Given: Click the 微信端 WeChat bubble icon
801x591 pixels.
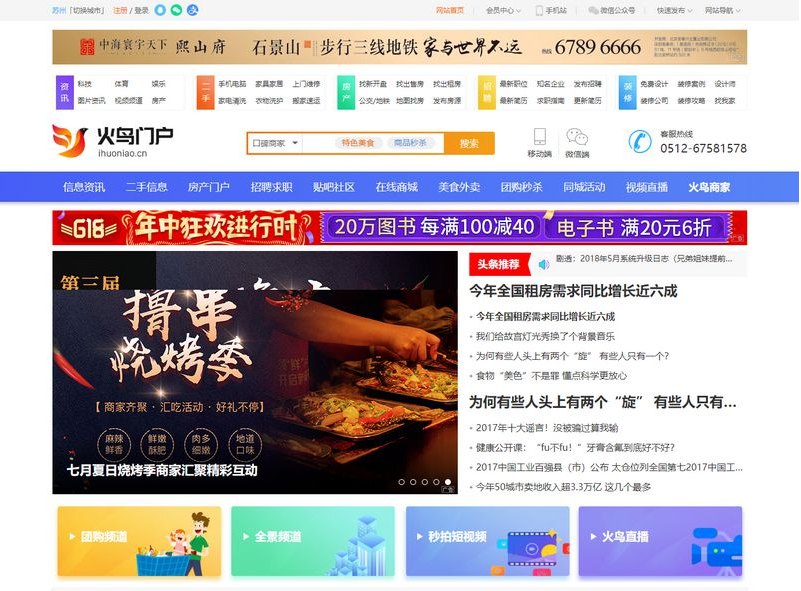Looking at the screenshot, I should pos(577,137).
